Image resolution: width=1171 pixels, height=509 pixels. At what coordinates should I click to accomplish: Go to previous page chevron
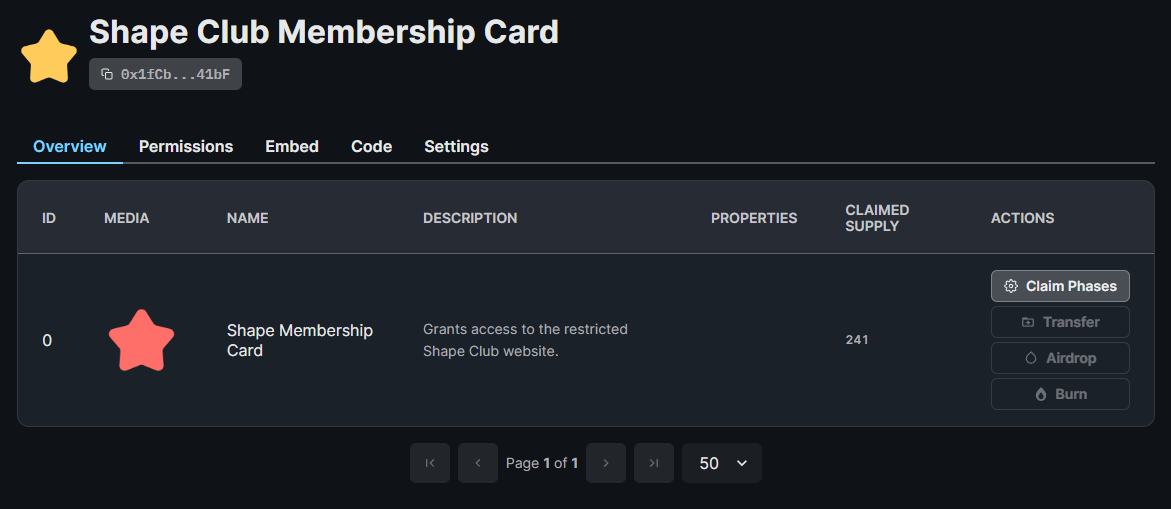click(478, 463)
